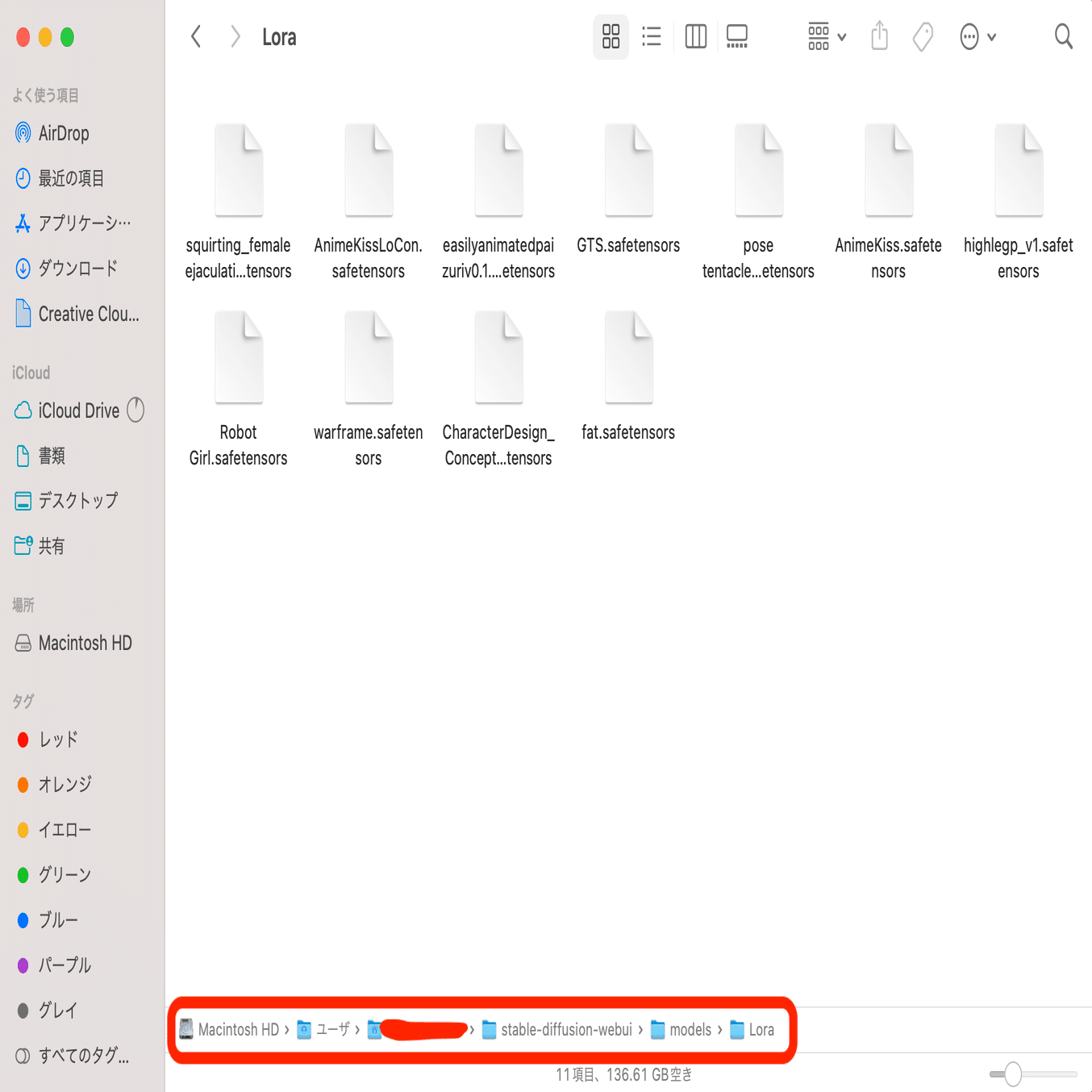
Task: Select the Robot Girl.safetensors file
Action: [239, 390]
